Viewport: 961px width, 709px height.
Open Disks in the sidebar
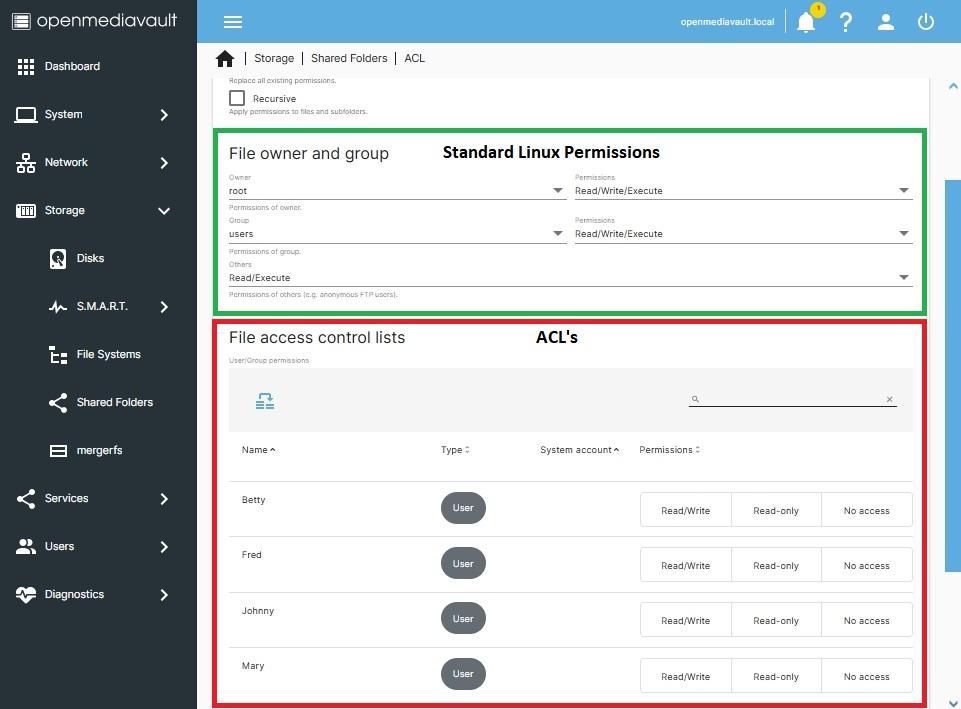pyautogui.click(x=90, y=258)
